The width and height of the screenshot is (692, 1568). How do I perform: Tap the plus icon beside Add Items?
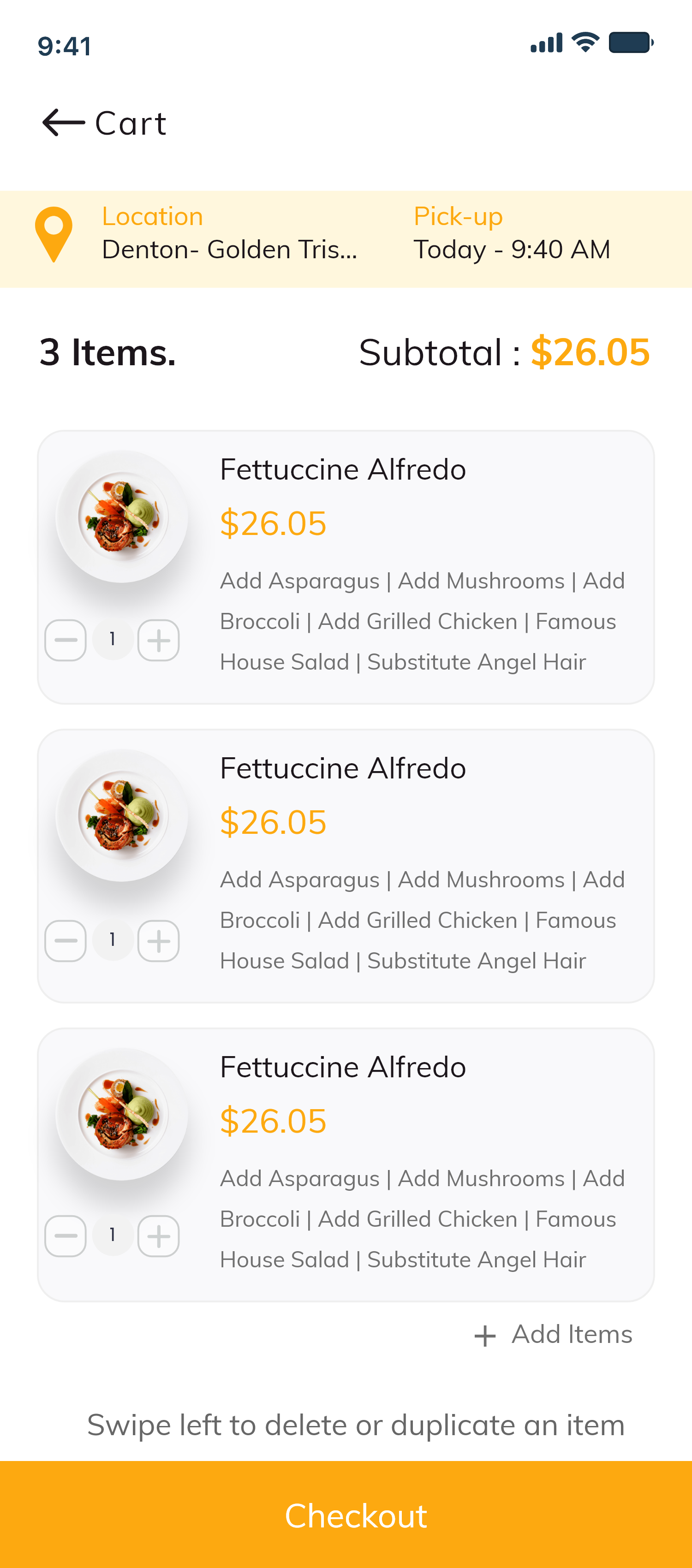click(x=485, y=1336)
